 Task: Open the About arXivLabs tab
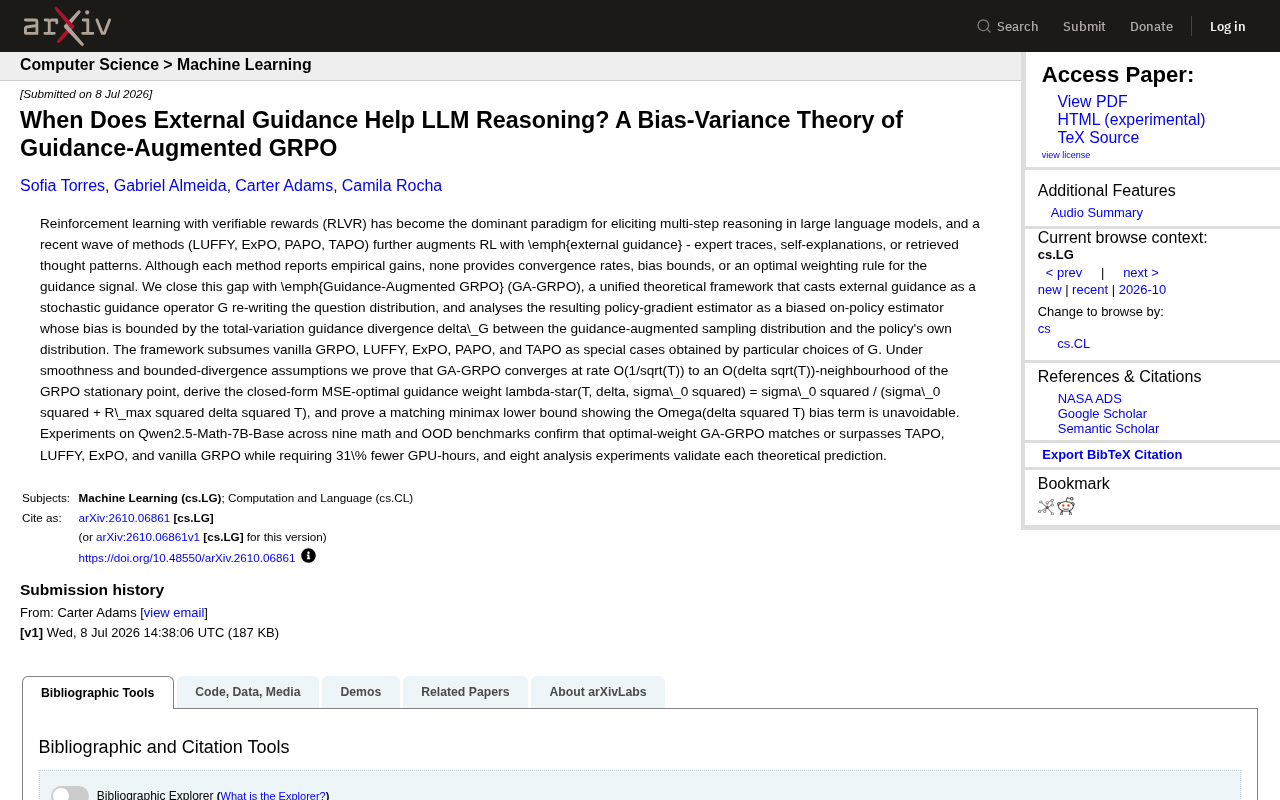pos(598,692)
